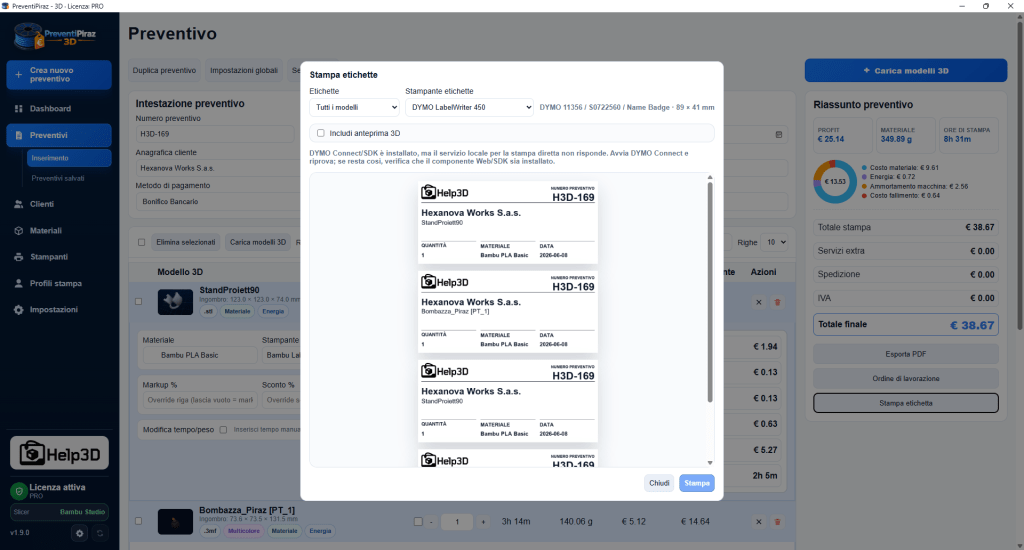Toggle the Modifica tempo/peso checkbox
1024x550 pixels.
click(x=223, y=430)
